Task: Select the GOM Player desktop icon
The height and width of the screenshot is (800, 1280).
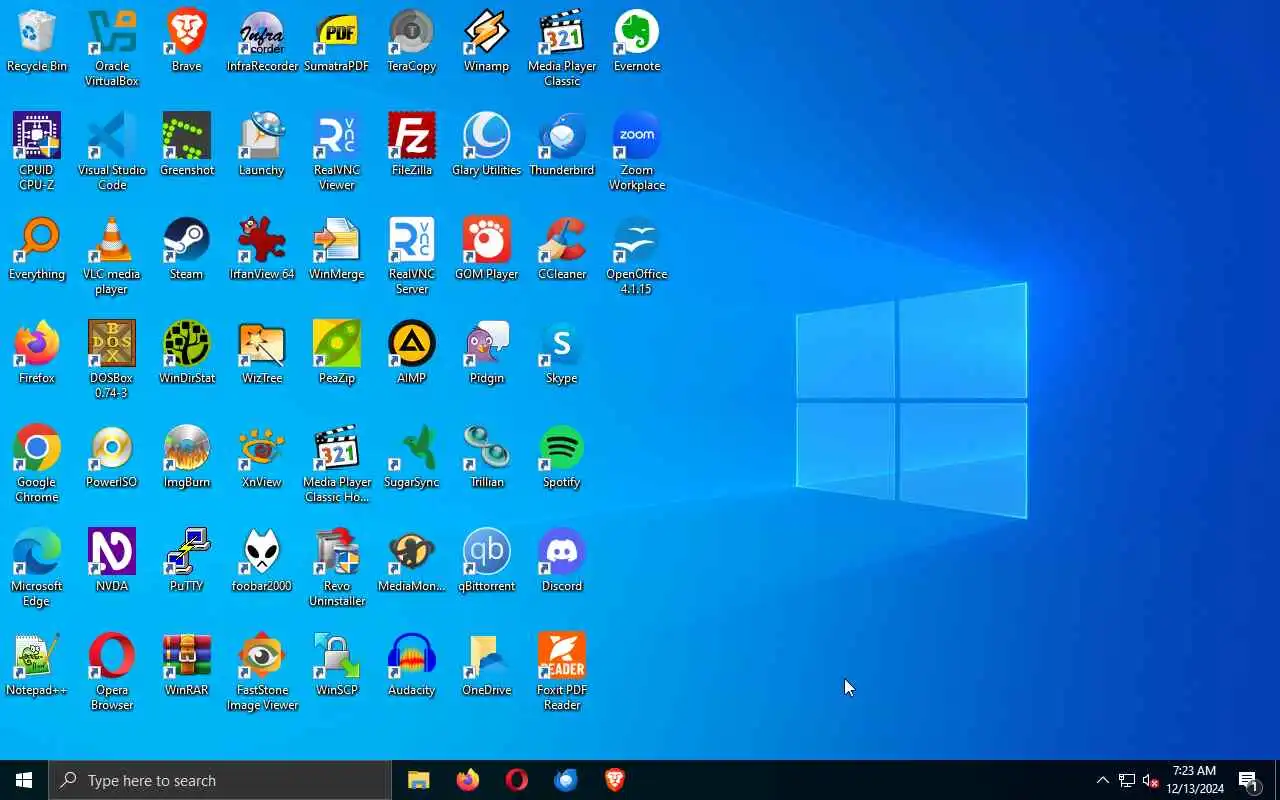Action: click(487, 250)
